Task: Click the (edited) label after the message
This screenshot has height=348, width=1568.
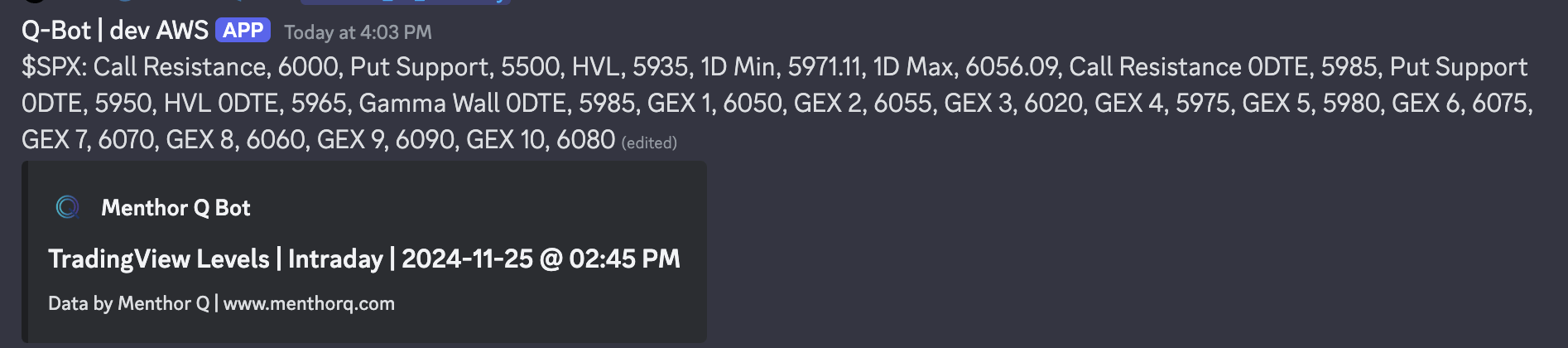Action: 649,143
